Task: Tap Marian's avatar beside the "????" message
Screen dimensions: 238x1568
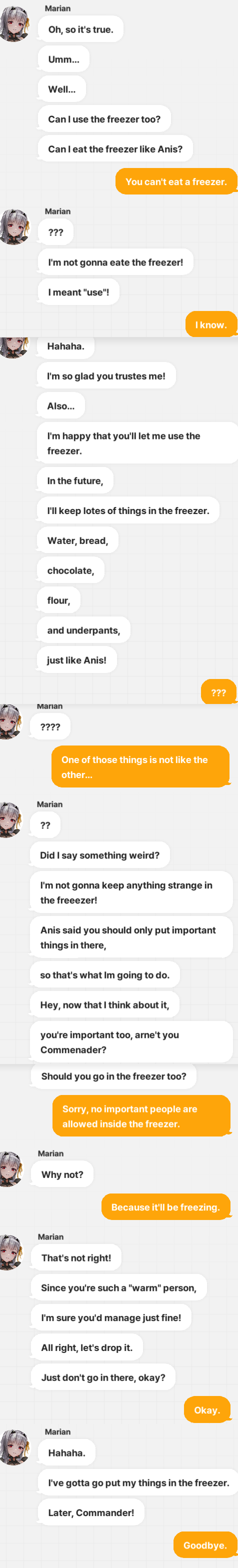Action: [x=11, y=721]
